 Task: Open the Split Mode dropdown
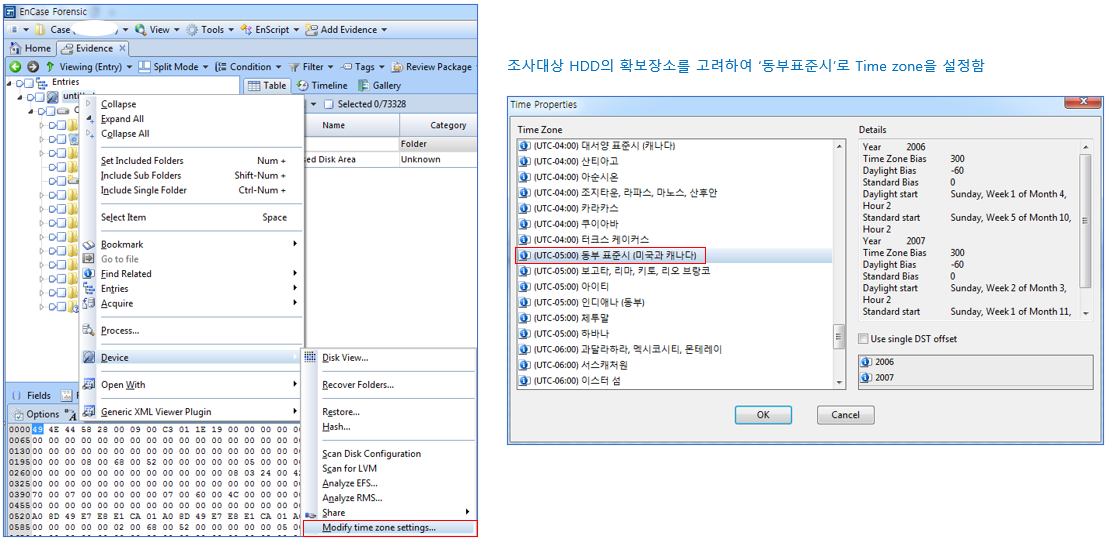(x=173, y=66)
